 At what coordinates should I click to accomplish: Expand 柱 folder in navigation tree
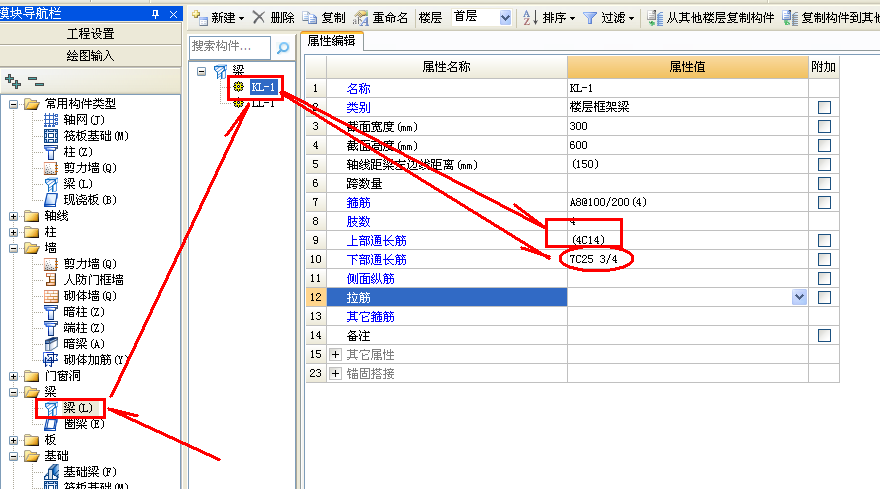[x=13, y=232]
